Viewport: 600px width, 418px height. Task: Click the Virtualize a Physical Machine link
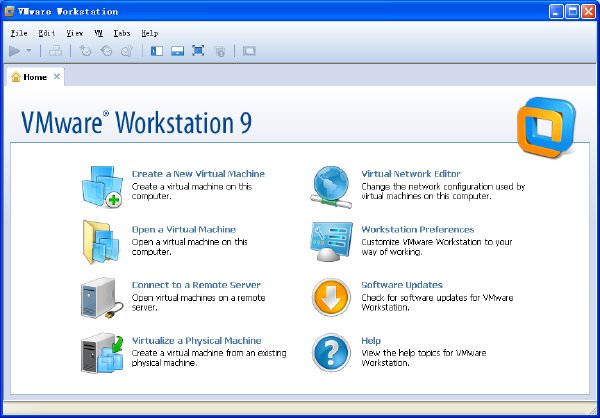(x=197, y=341)
